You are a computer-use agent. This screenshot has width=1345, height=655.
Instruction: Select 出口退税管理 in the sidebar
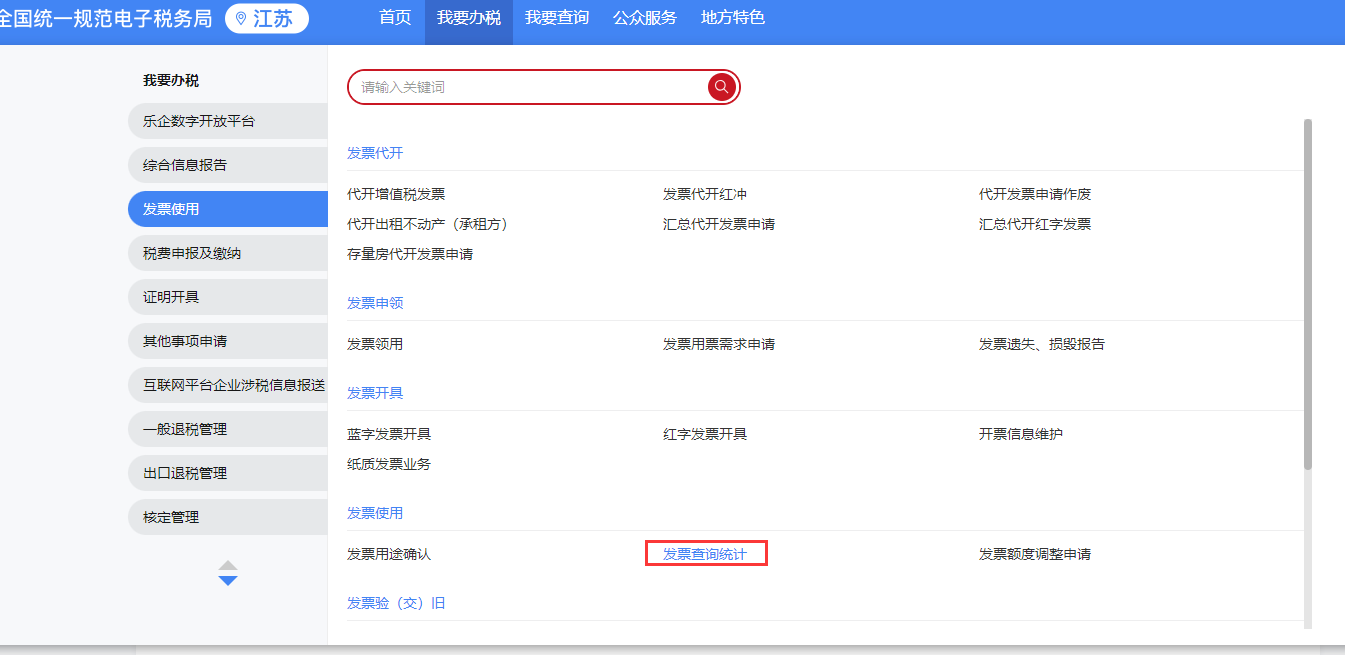click(x=185, y=473)
